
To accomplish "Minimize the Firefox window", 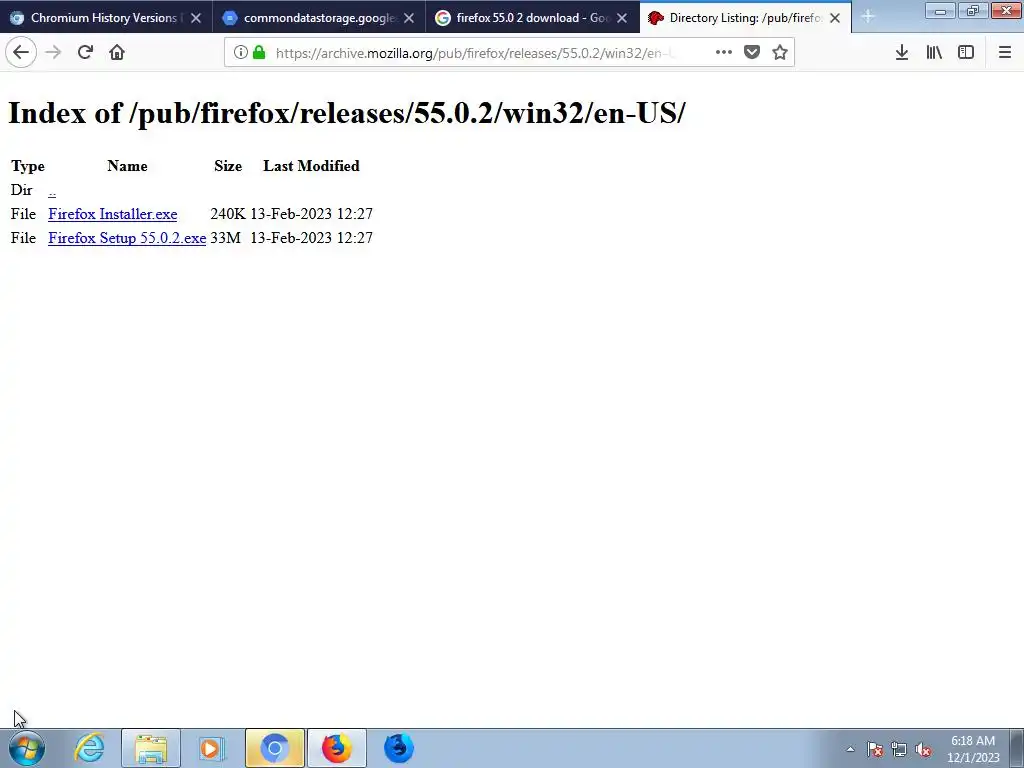I will click(940, 10).
